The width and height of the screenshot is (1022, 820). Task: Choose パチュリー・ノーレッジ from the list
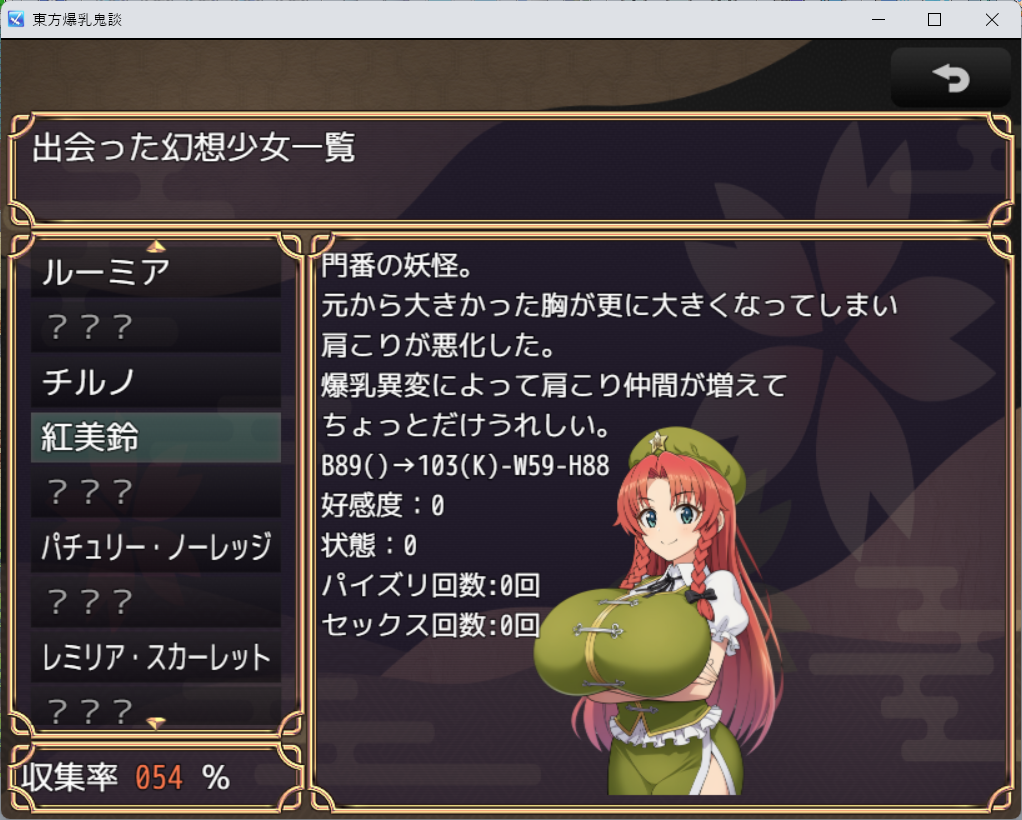[156, 547]
